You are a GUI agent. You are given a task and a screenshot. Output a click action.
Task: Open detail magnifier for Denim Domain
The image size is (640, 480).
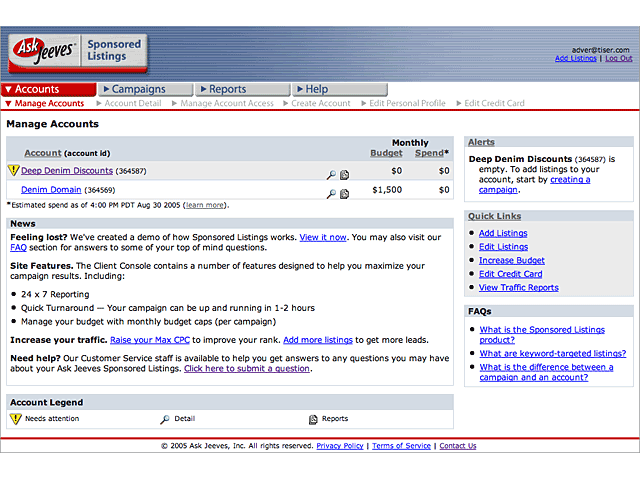[331, 193]
